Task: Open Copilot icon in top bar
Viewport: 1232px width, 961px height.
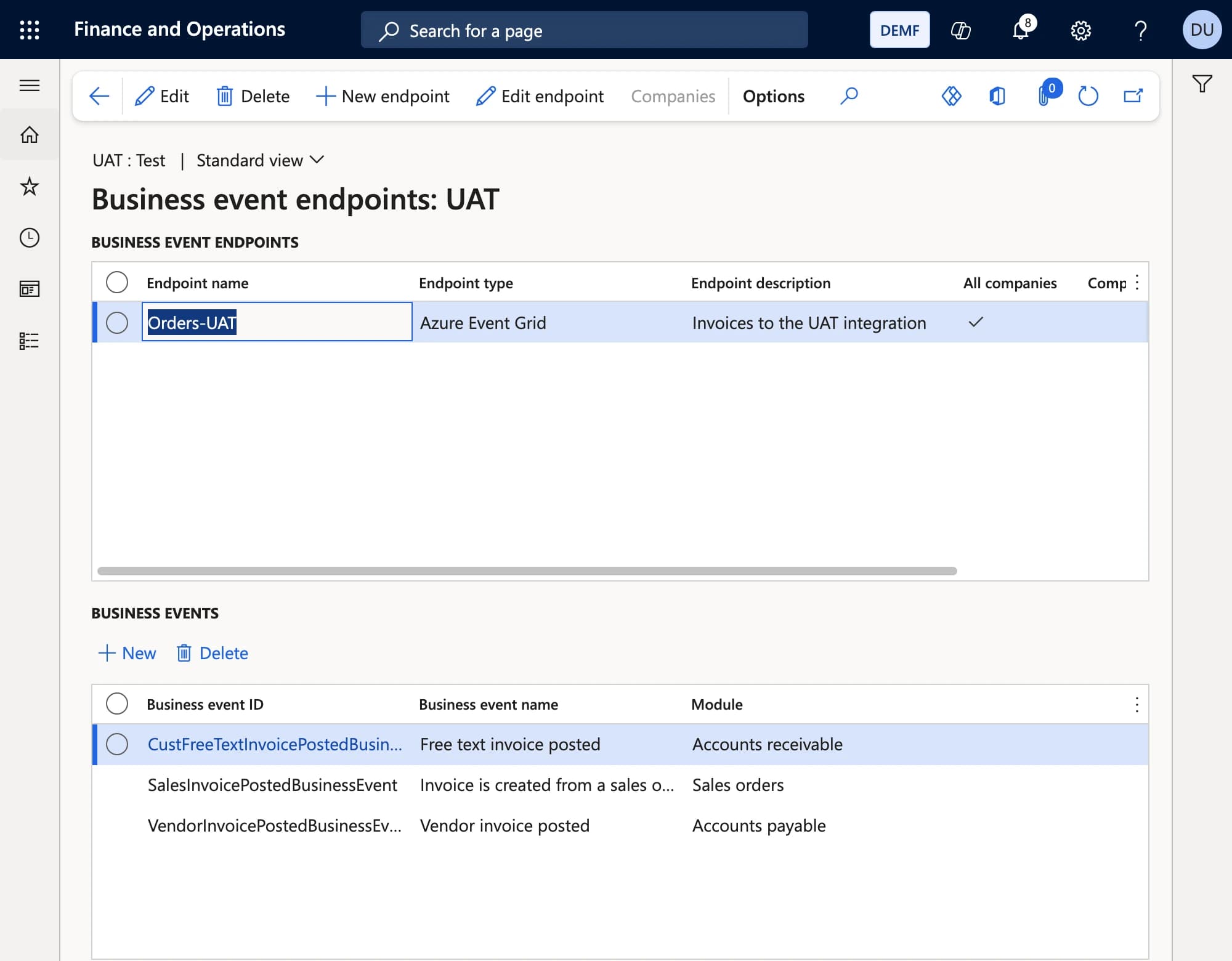Action: click(x=960, y=30)
